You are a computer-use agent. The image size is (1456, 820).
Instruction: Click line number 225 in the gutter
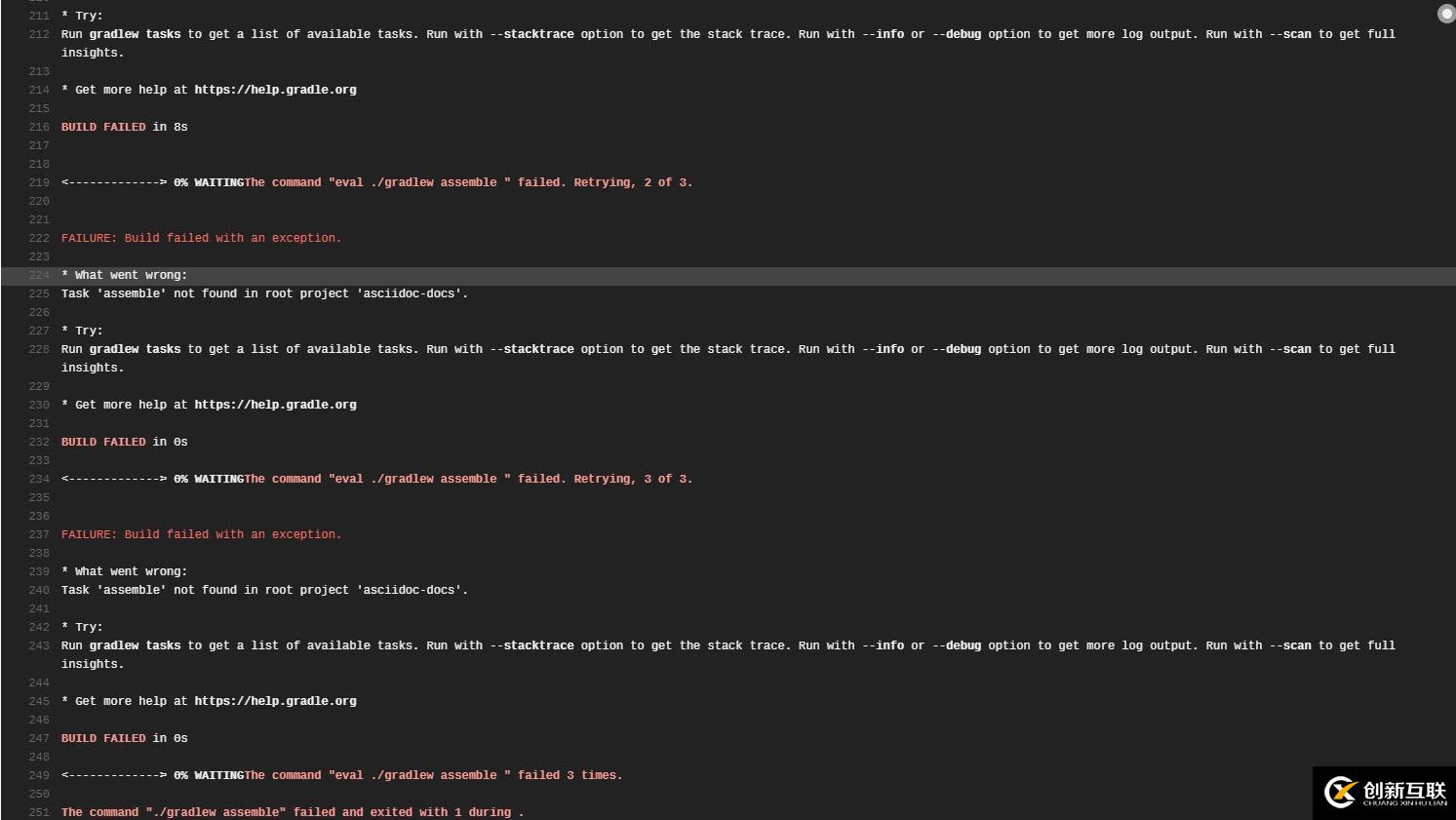click(x=39, y=293)
